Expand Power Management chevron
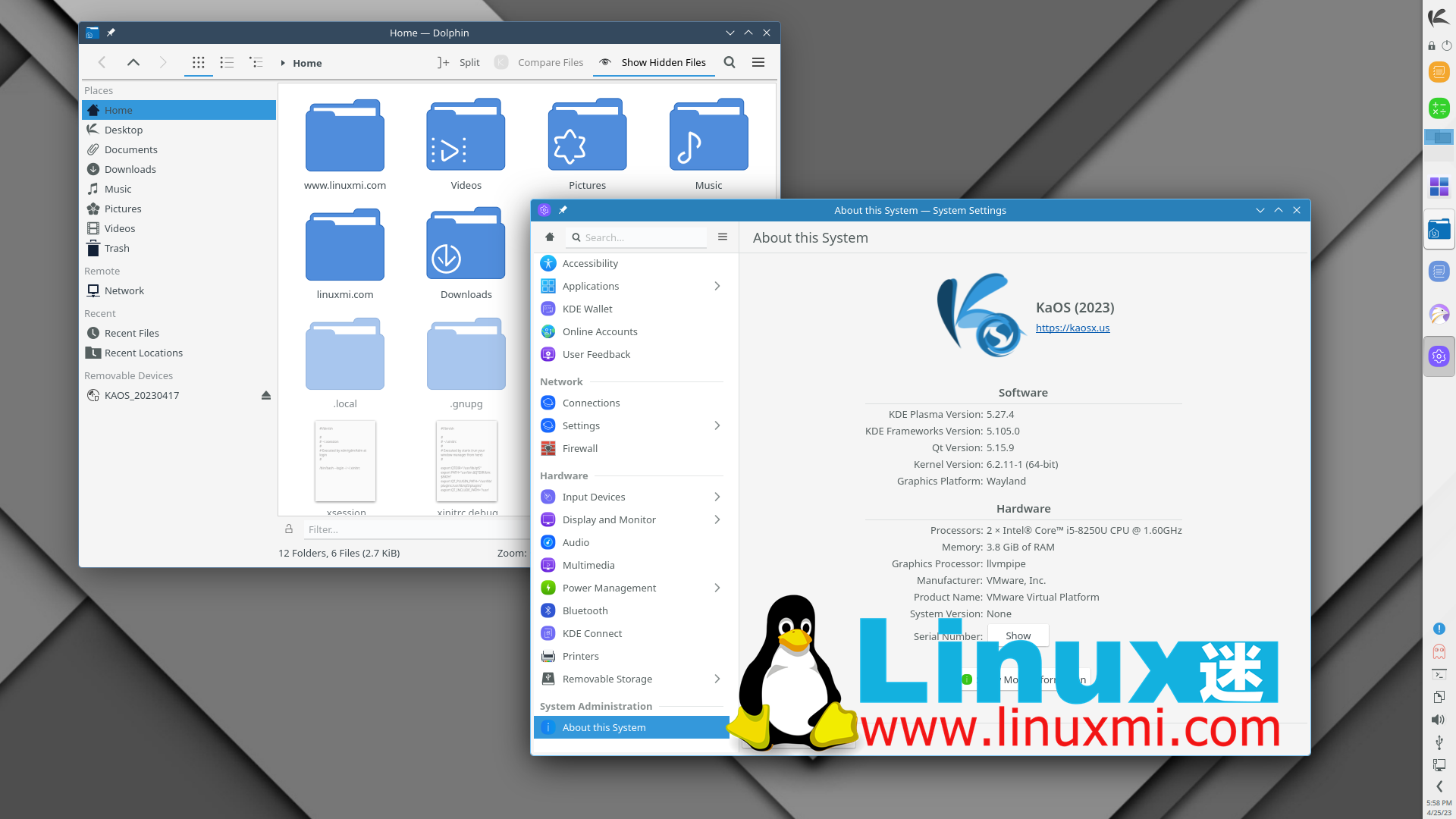1456x819 pixels. 717,588
